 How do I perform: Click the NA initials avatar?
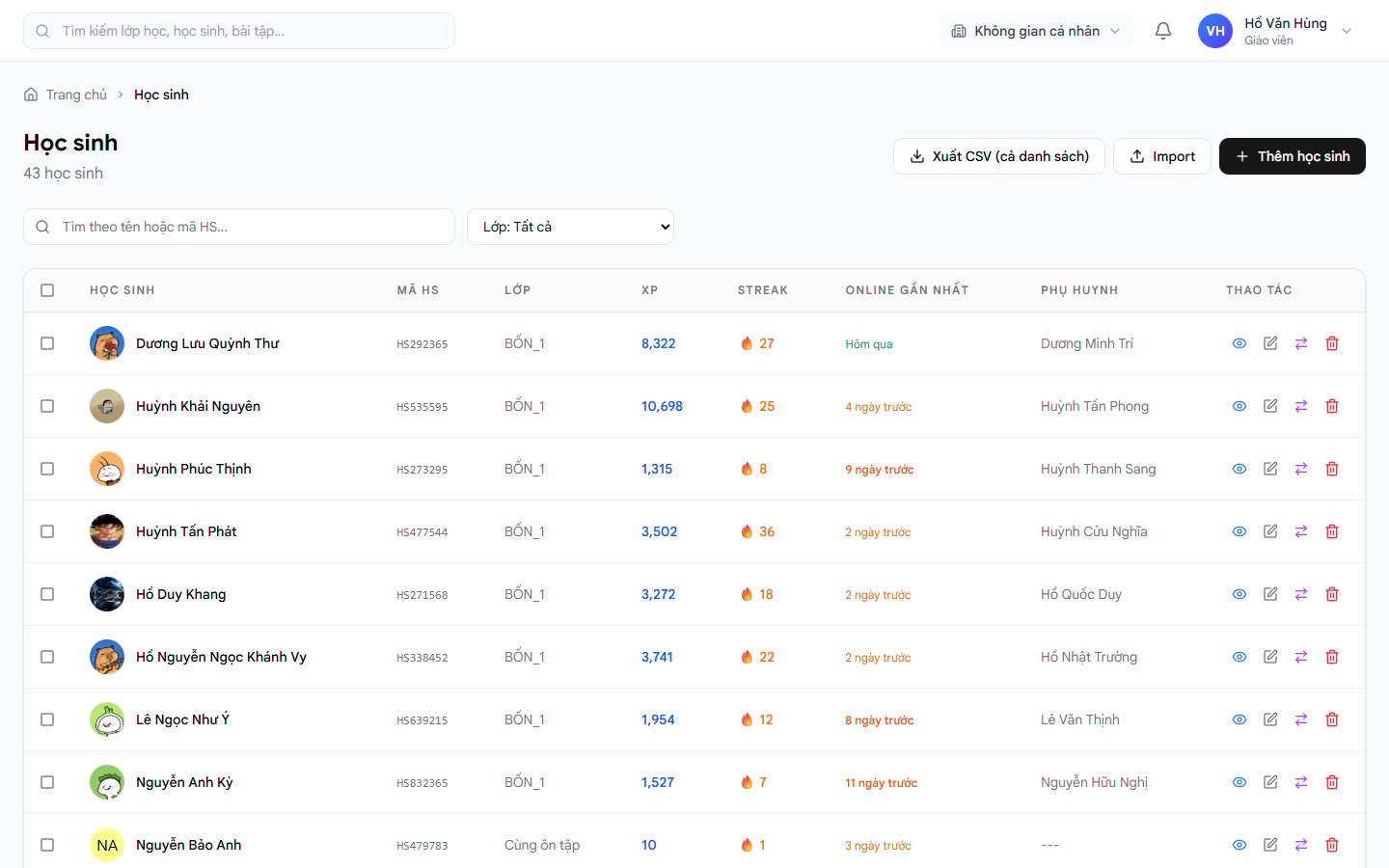pos(107,845)
